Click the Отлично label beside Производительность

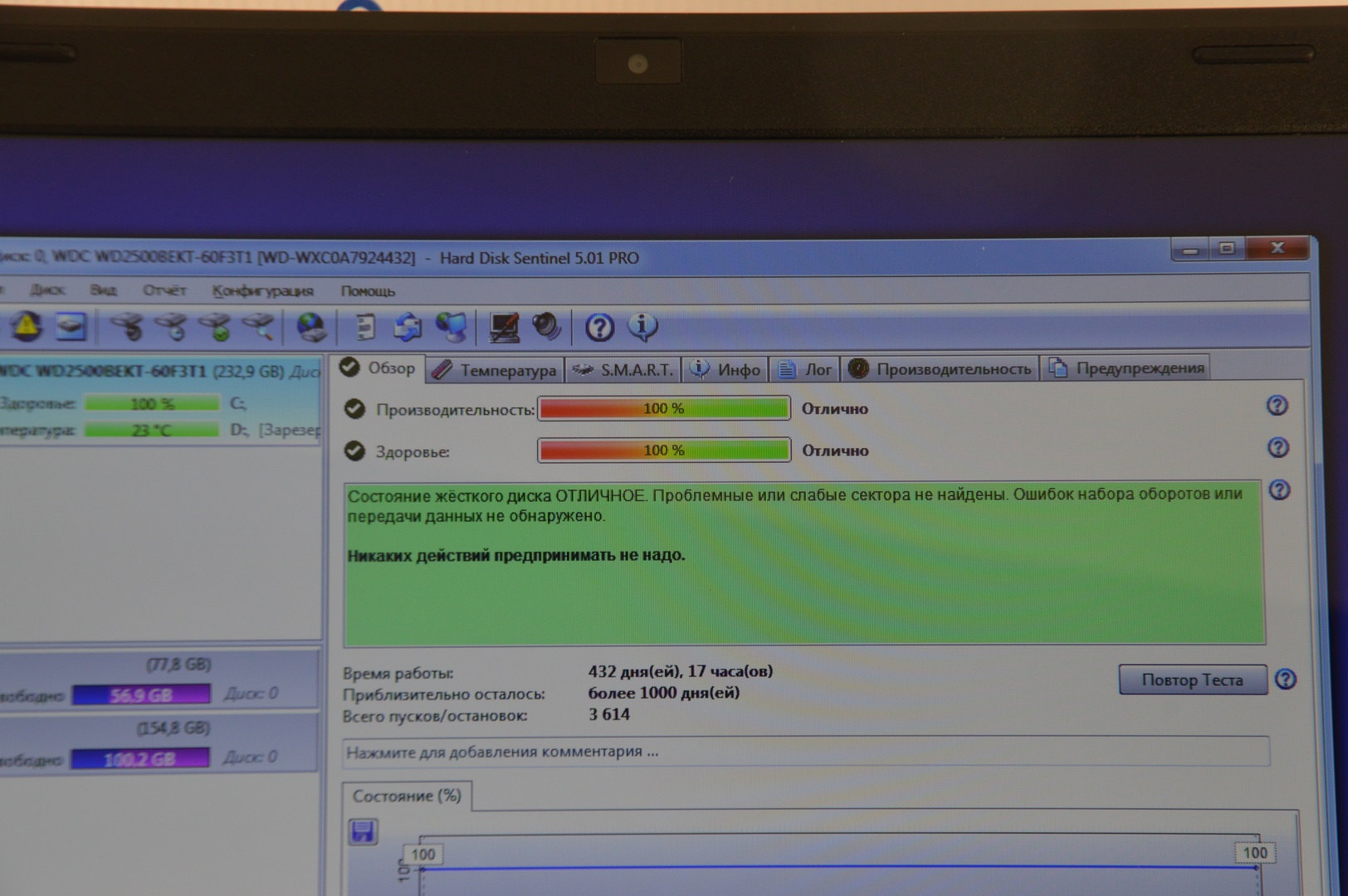[x=835, y=408]
